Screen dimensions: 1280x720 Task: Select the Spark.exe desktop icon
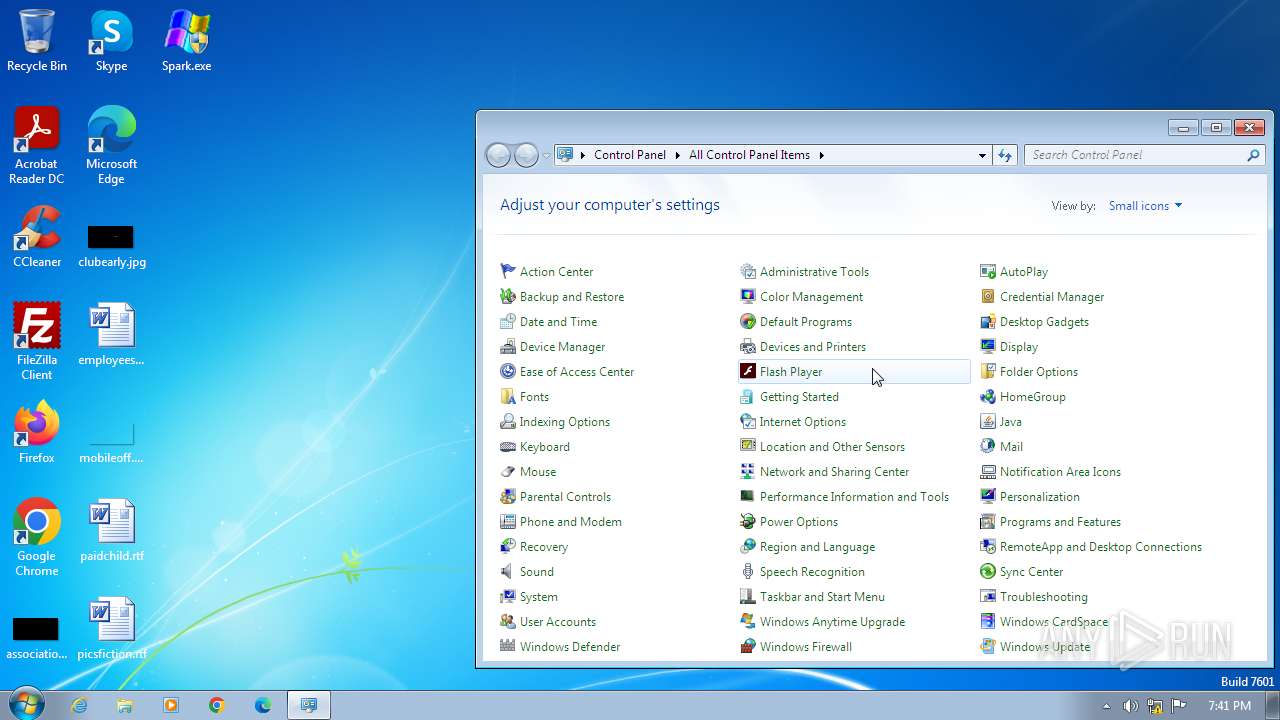pos(187,42)
